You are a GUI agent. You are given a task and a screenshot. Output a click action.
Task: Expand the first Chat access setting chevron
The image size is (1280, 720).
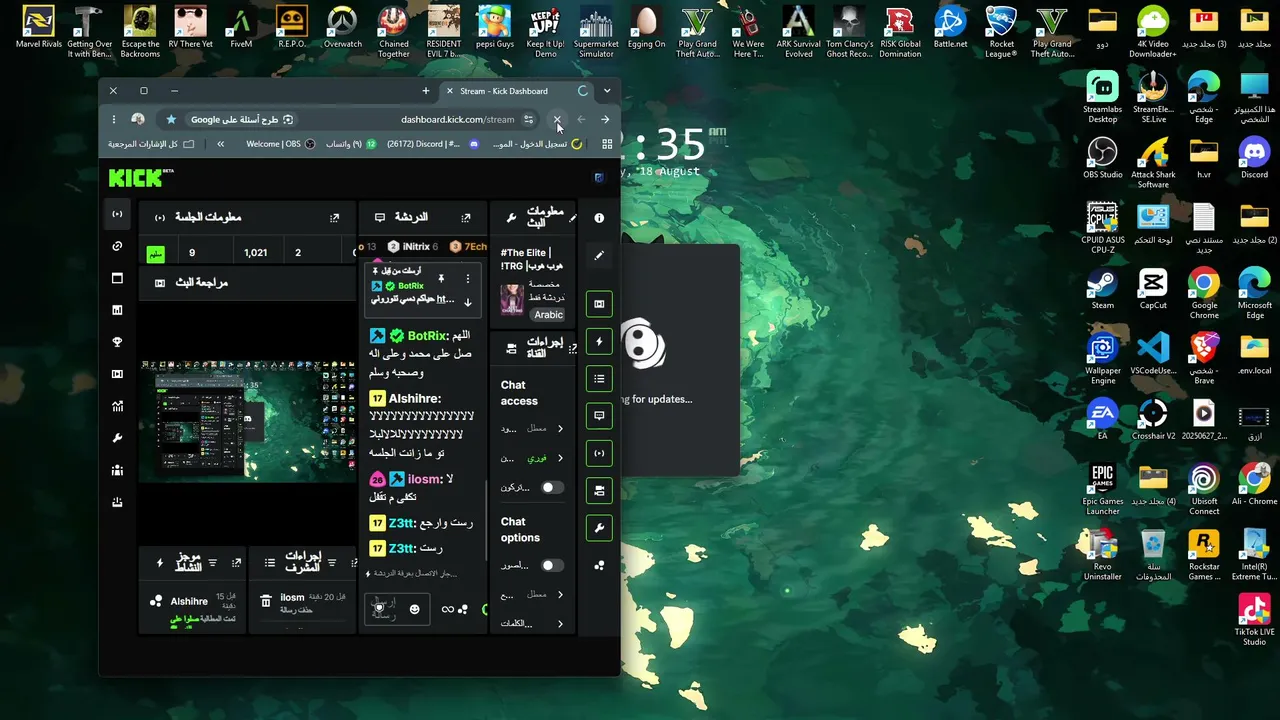560,429
